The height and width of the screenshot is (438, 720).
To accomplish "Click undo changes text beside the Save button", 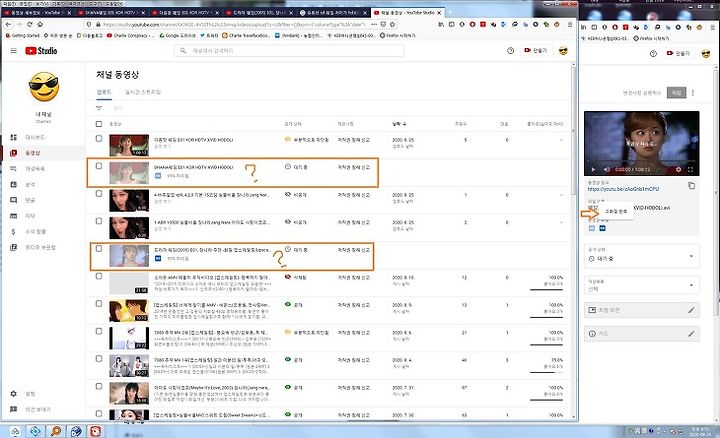I will click(x=641, y=93).
